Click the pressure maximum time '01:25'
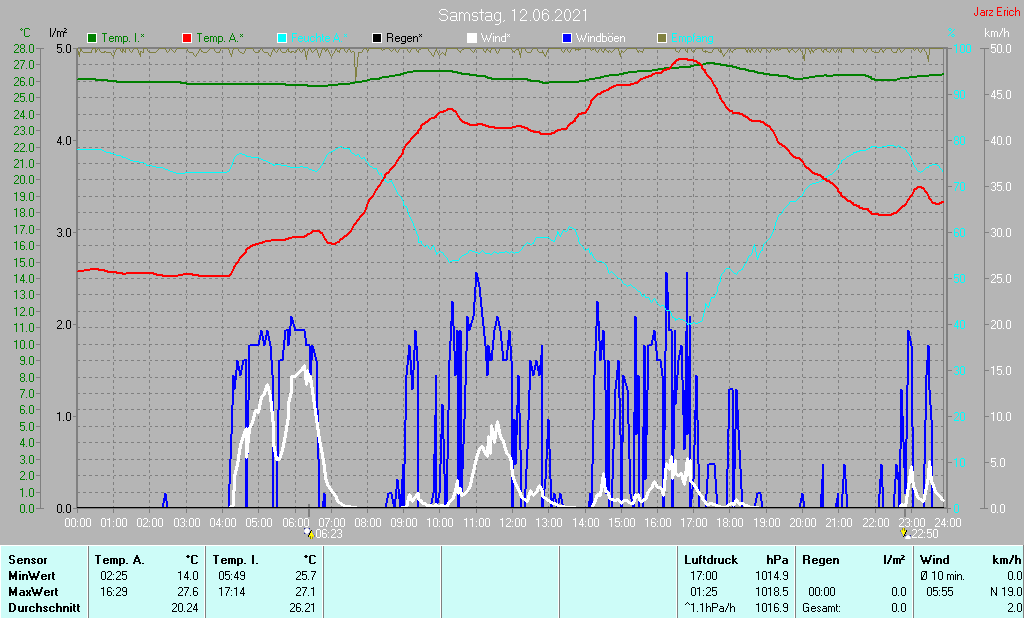Screen dimensions: 1024x618 coord(704,592)
